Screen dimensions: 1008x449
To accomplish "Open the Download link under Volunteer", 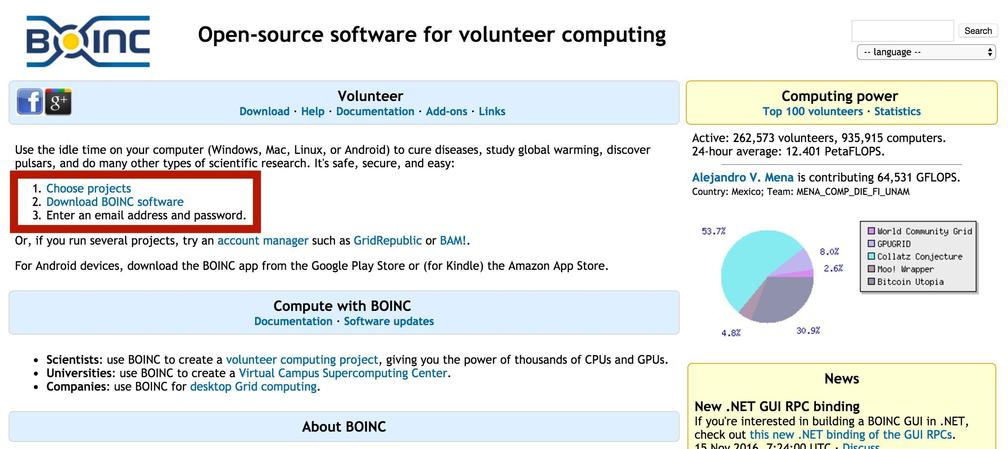I will pyautogui.click(x=264, y=111).
